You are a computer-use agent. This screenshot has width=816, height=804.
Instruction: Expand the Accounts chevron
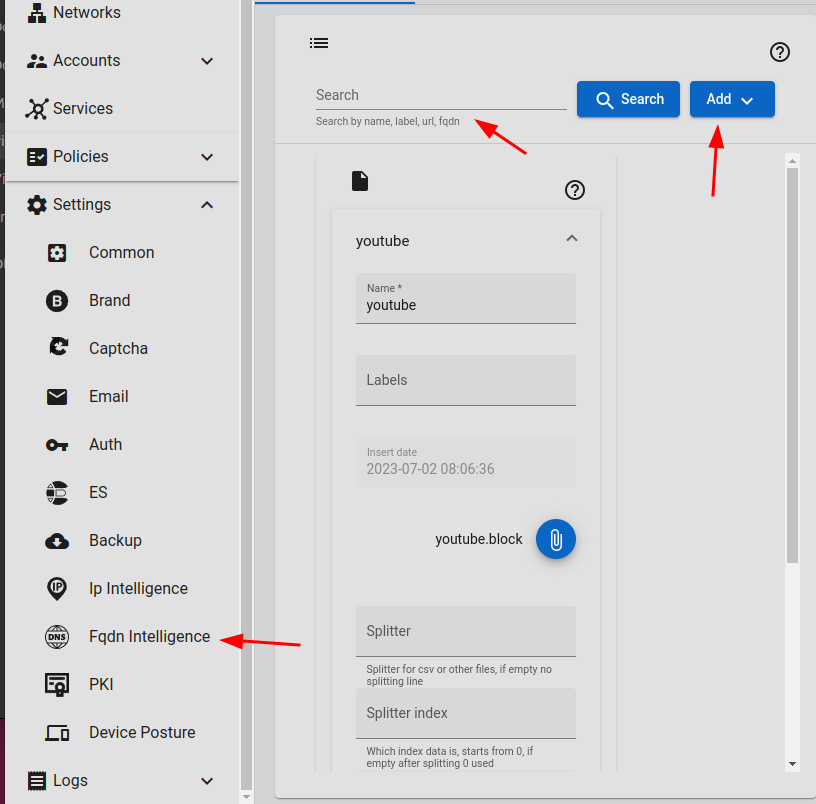pyautogui.click(x=207, y=61)
